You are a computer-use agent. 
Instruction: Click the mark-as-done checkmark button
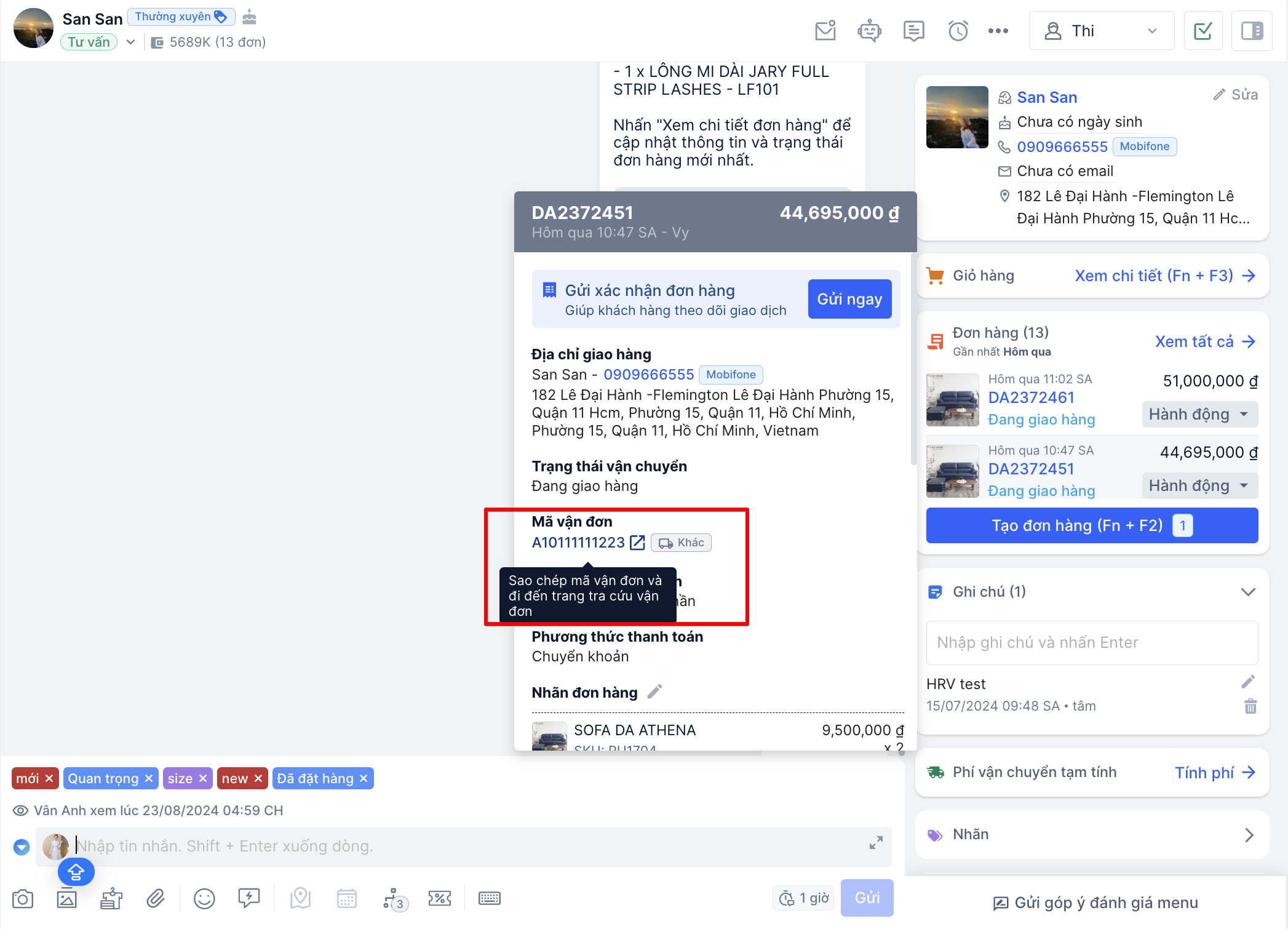[x=1203, y=31]
